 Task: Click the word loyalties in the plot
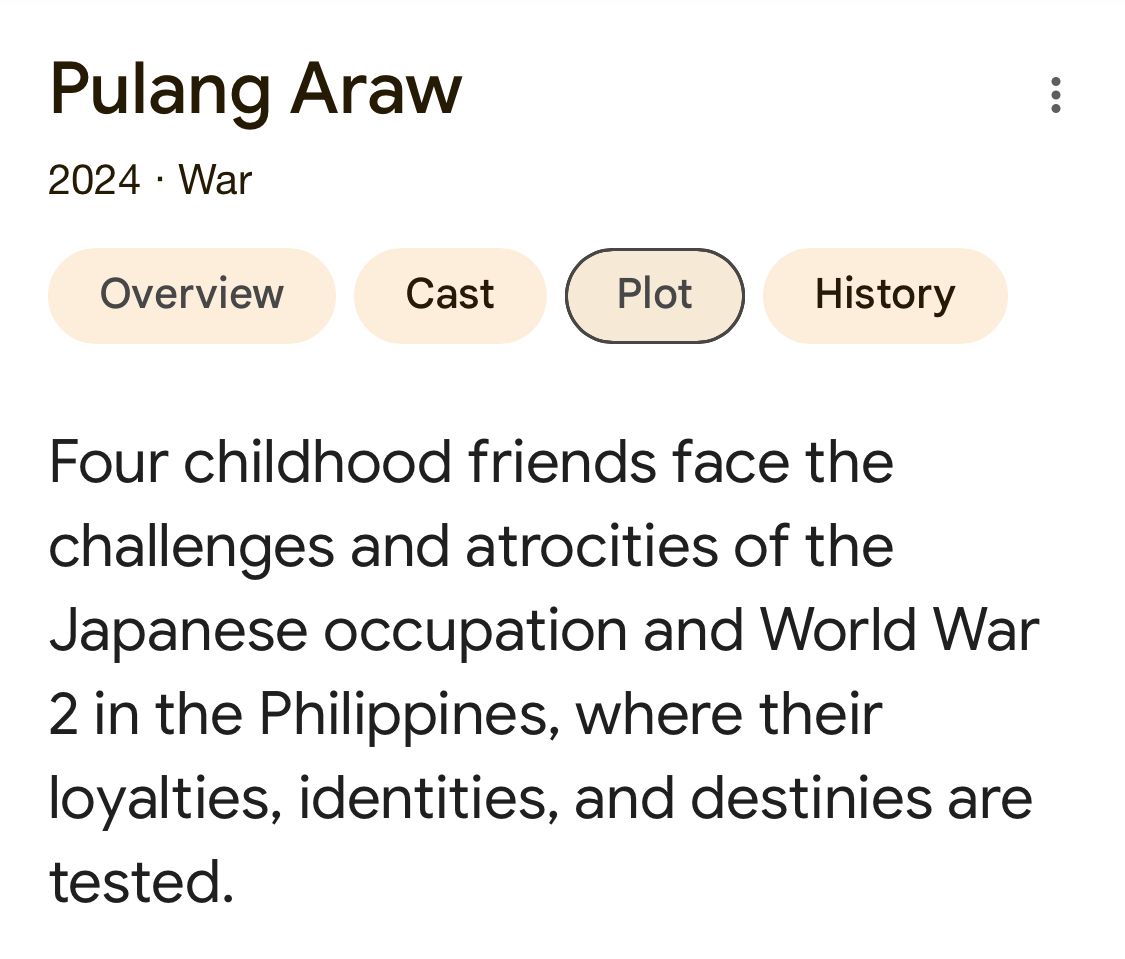tap(166, 799)
